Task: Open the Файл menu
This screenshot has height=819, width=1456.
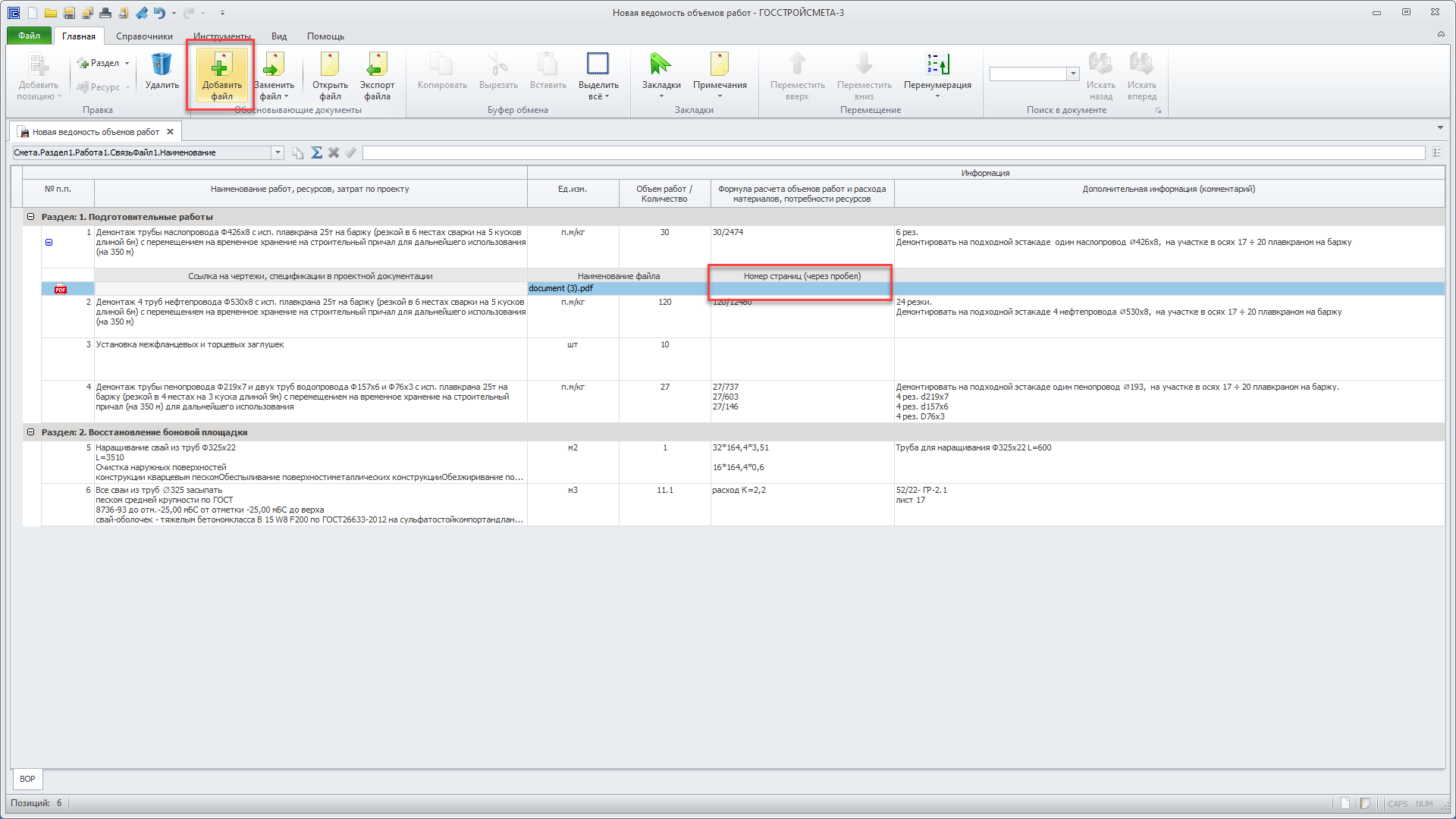Action: 30,36
